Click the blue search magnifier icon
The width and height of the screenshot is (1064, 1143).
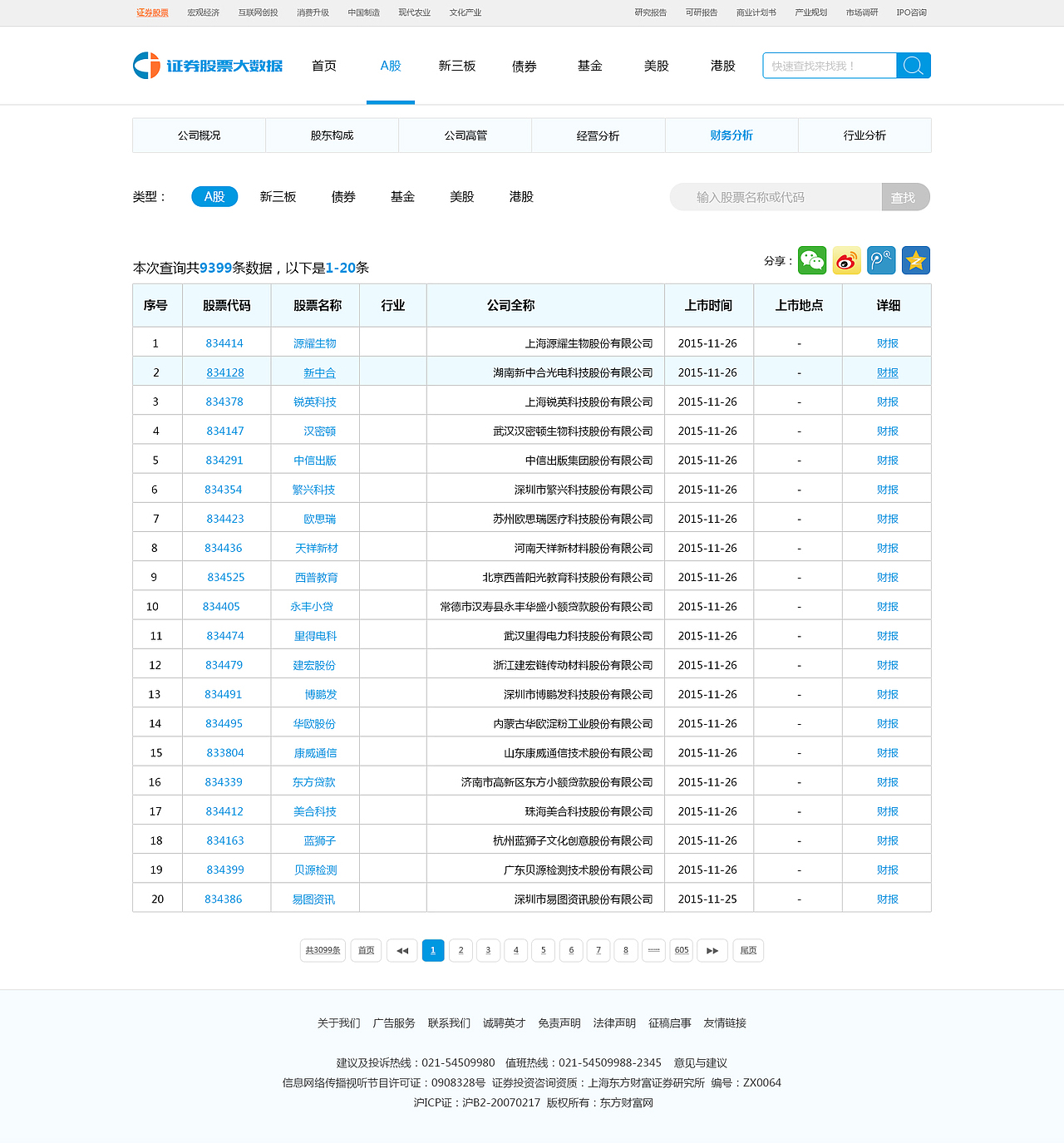(x=913, y=66)
